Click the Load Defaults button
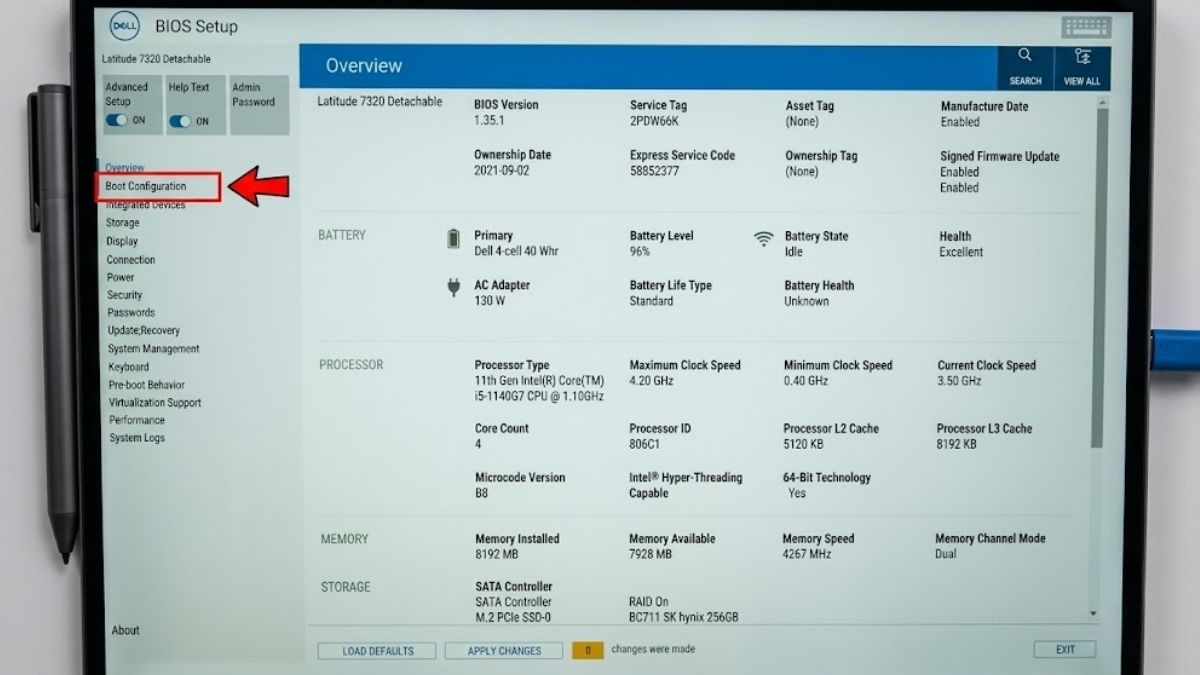 pyautogui.click(x=377, y=651)
